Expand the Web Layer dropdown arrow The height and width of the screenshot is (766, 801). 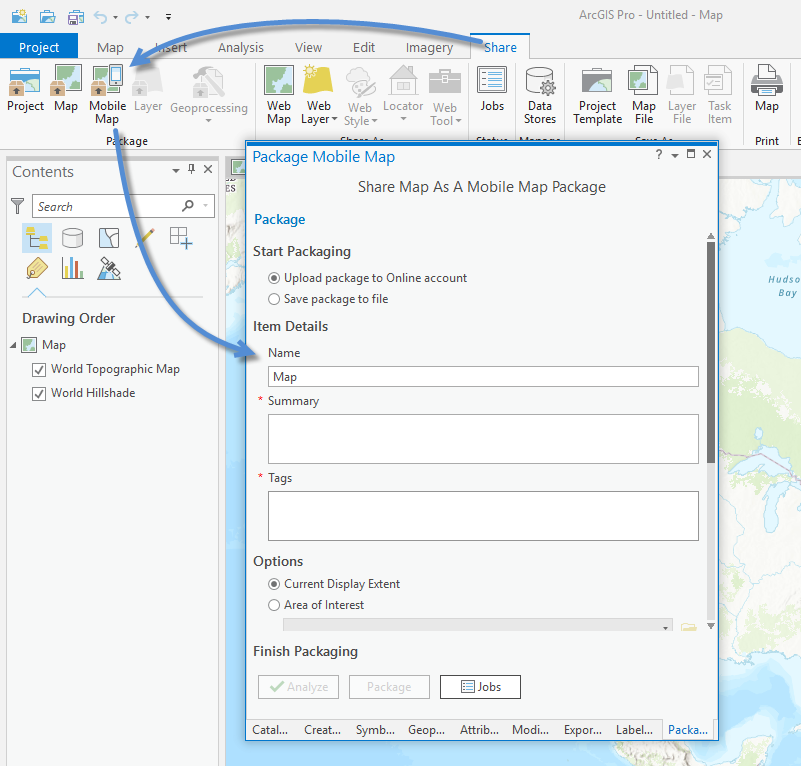335,119
